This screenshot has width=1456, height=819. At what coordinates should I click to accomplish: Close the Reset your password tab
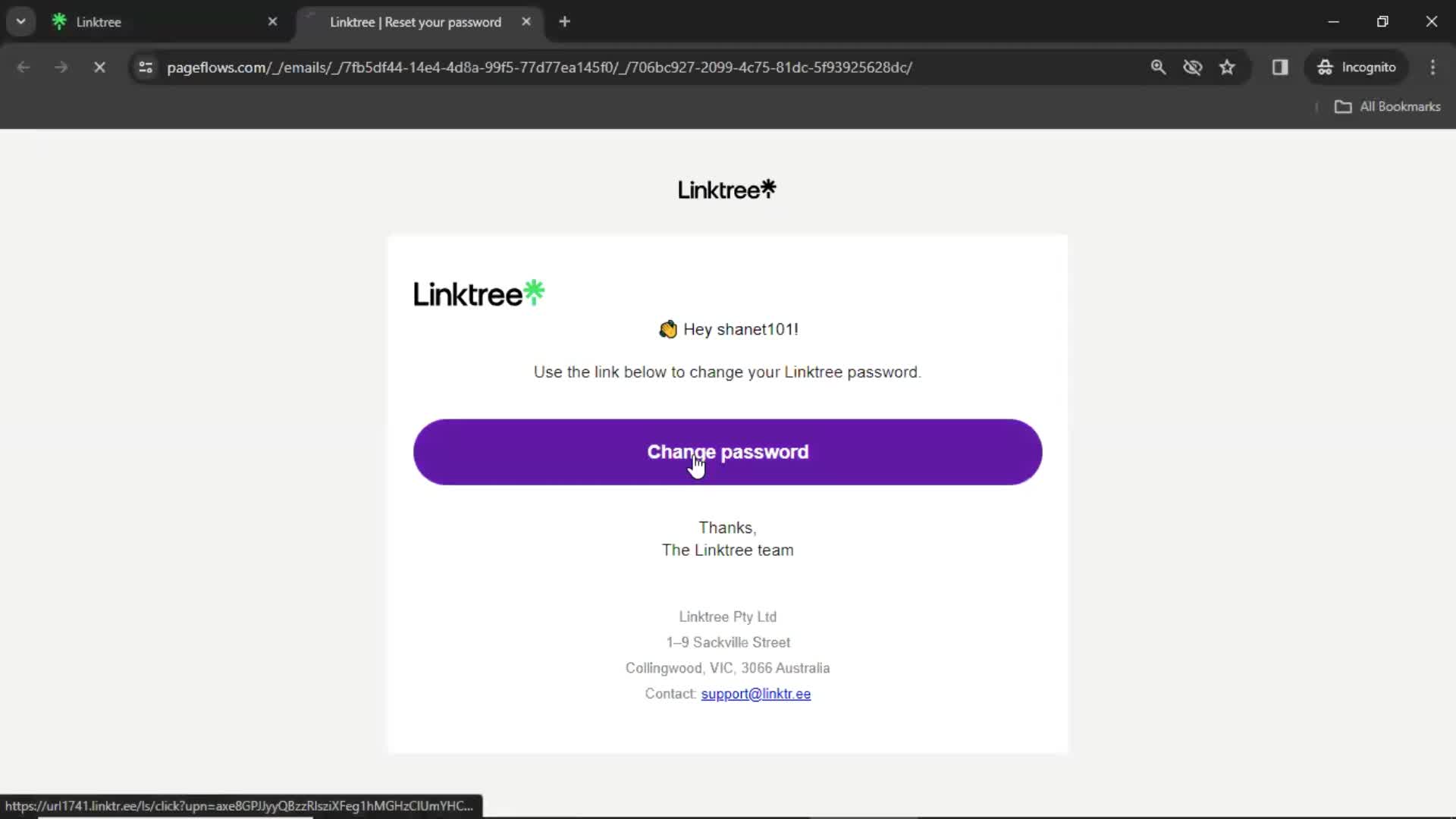(x=526, y=22)
